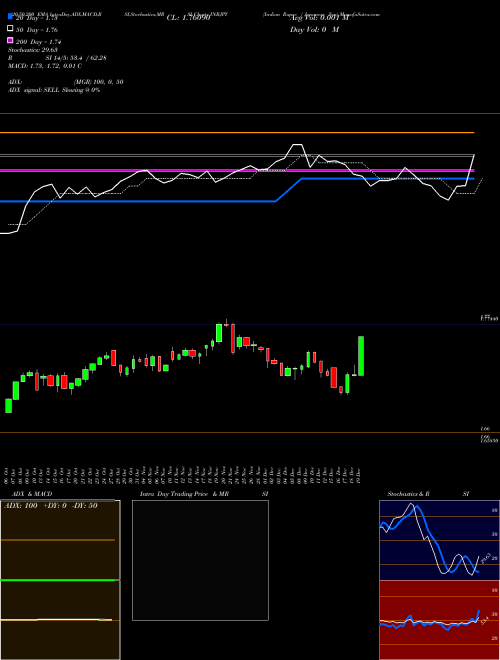
Task: Click the tall red candlestick after the peak
Action: pyautogui.click(x=233, y=338)
